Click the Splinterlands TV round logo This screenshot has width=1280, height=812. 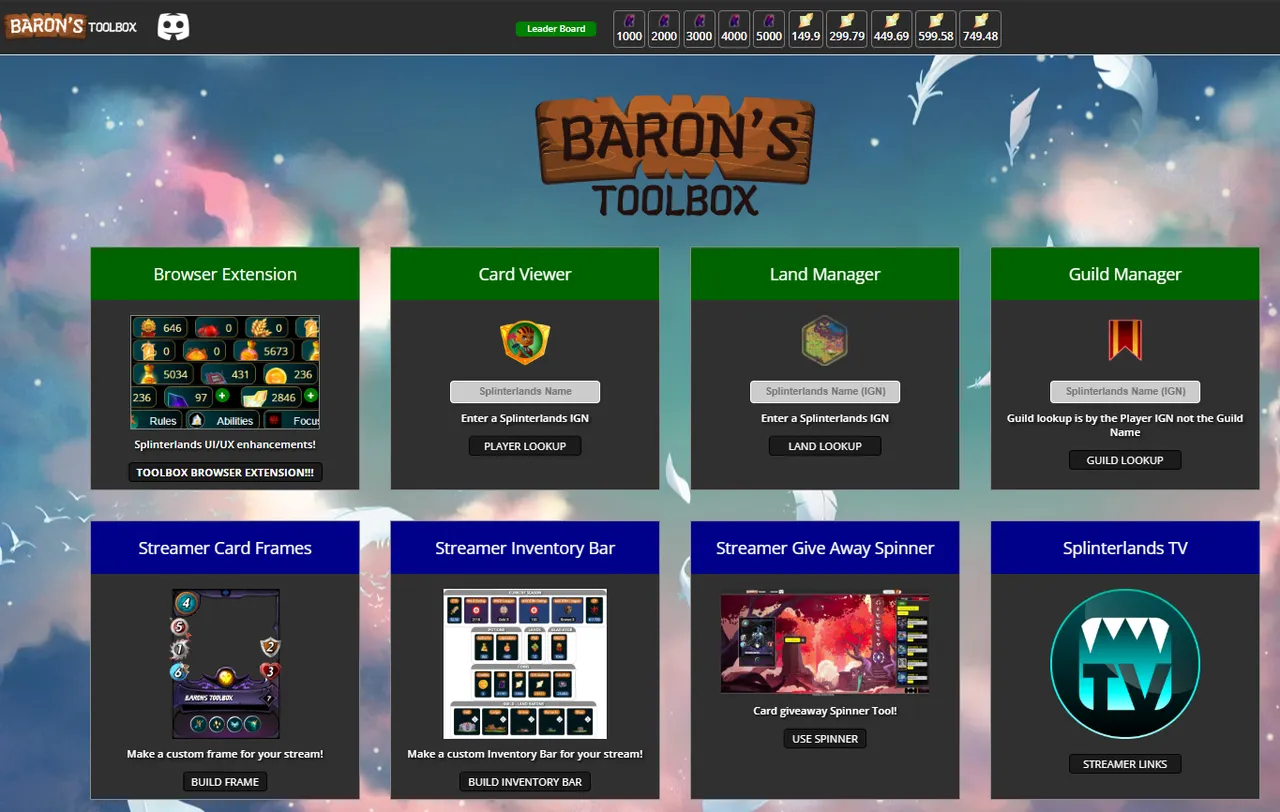[1125, 664]
